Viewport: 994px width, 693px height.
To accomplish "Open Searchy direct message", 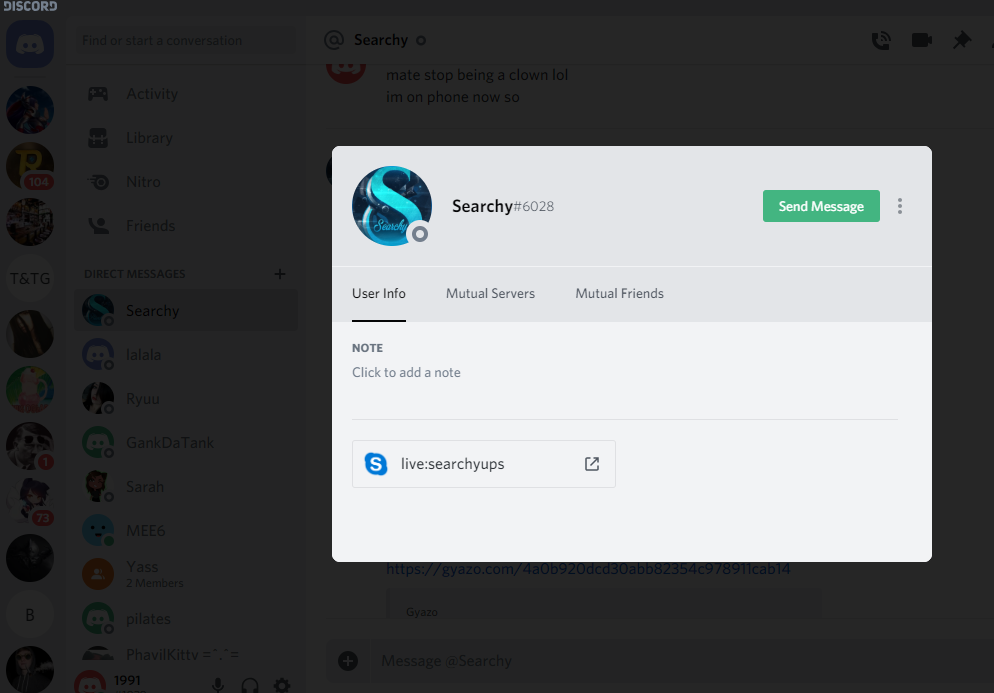I will [x=186, y=311].
